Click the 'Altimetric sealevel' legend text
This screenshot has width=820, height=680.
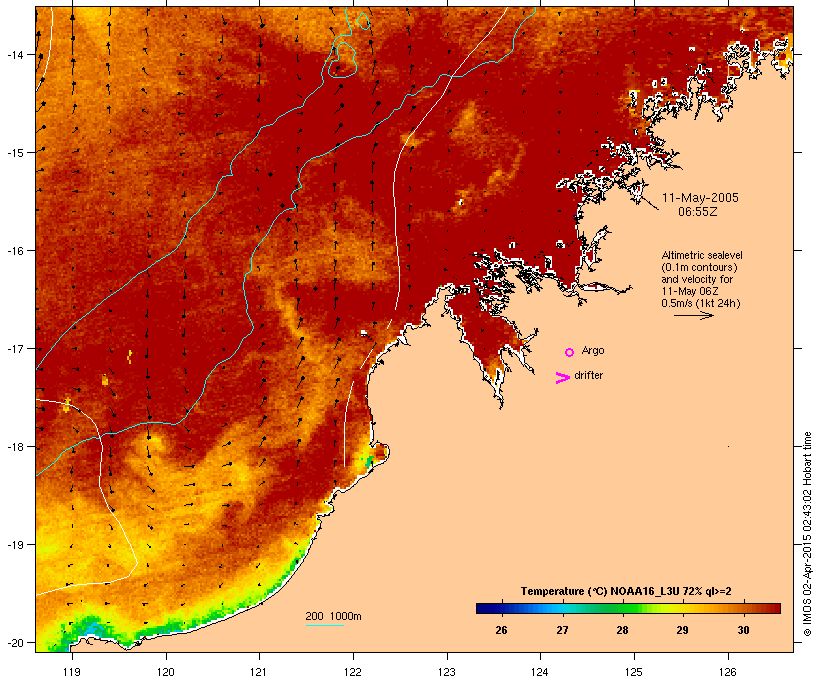point(702,255)
